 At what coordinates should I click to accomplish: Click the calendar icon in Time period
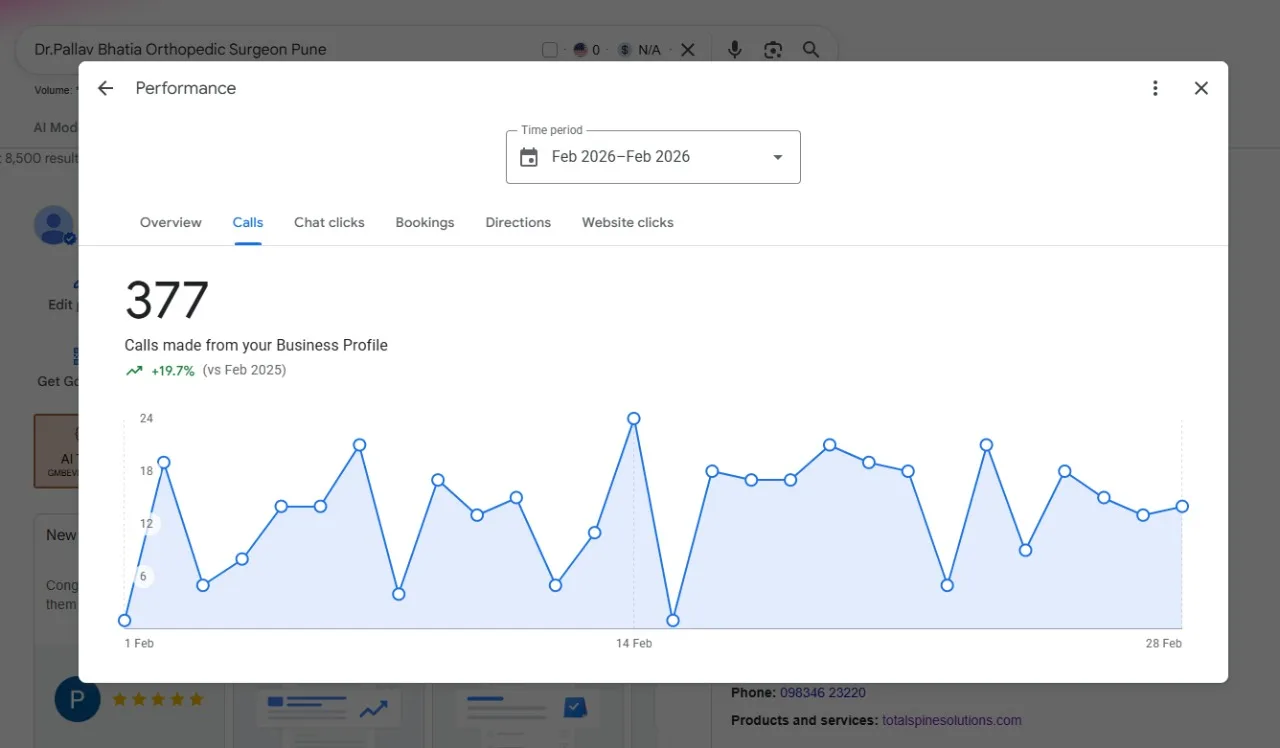tap(529, 157)
